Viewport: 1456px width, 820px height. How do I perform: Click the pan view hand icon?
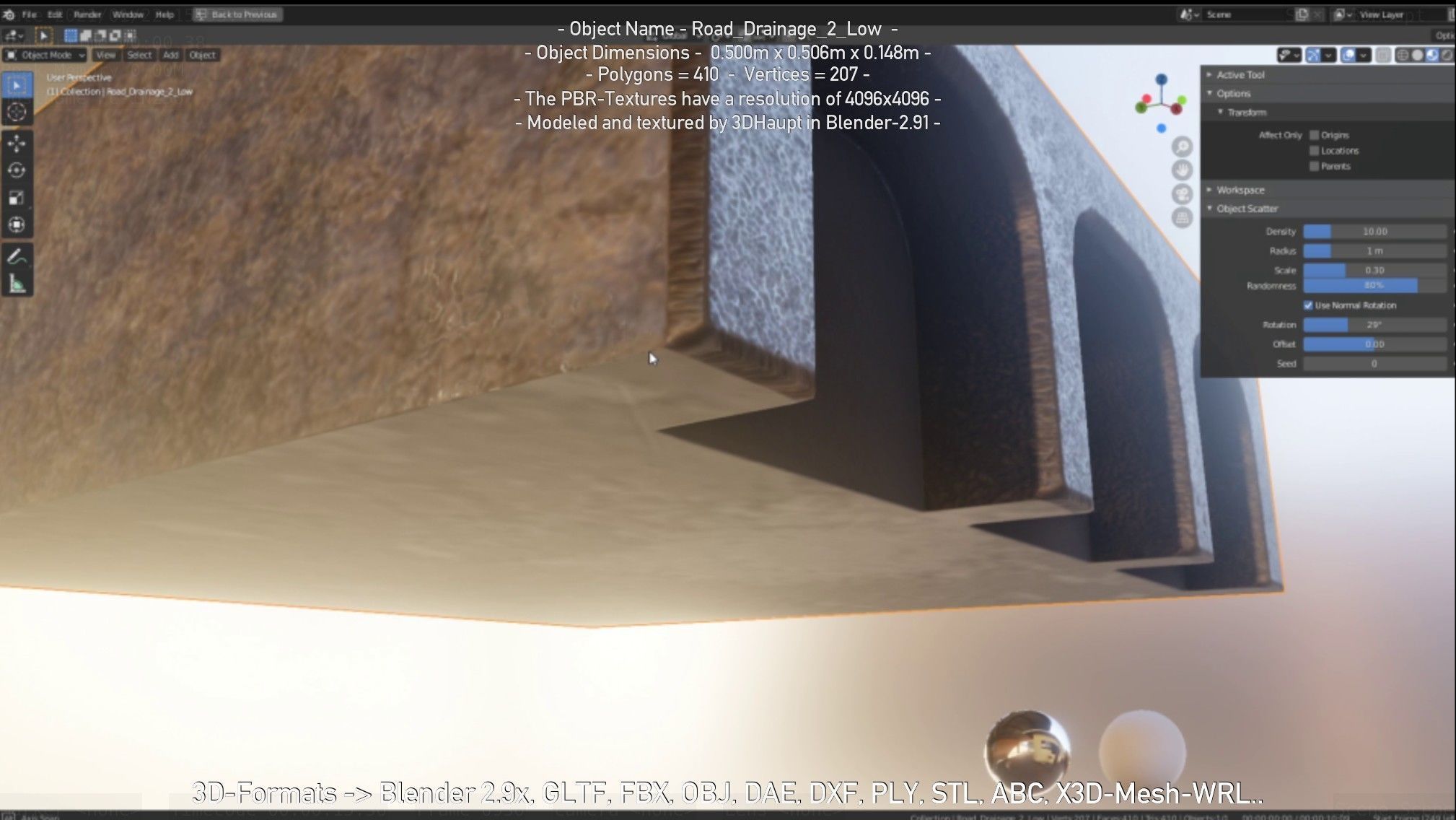point(1182,170)
